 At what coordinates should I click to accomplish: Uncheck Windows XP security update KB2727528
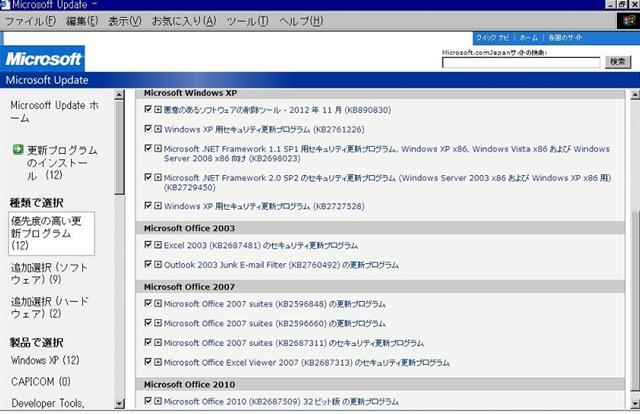pyautogui.click(x=148, y=205)
